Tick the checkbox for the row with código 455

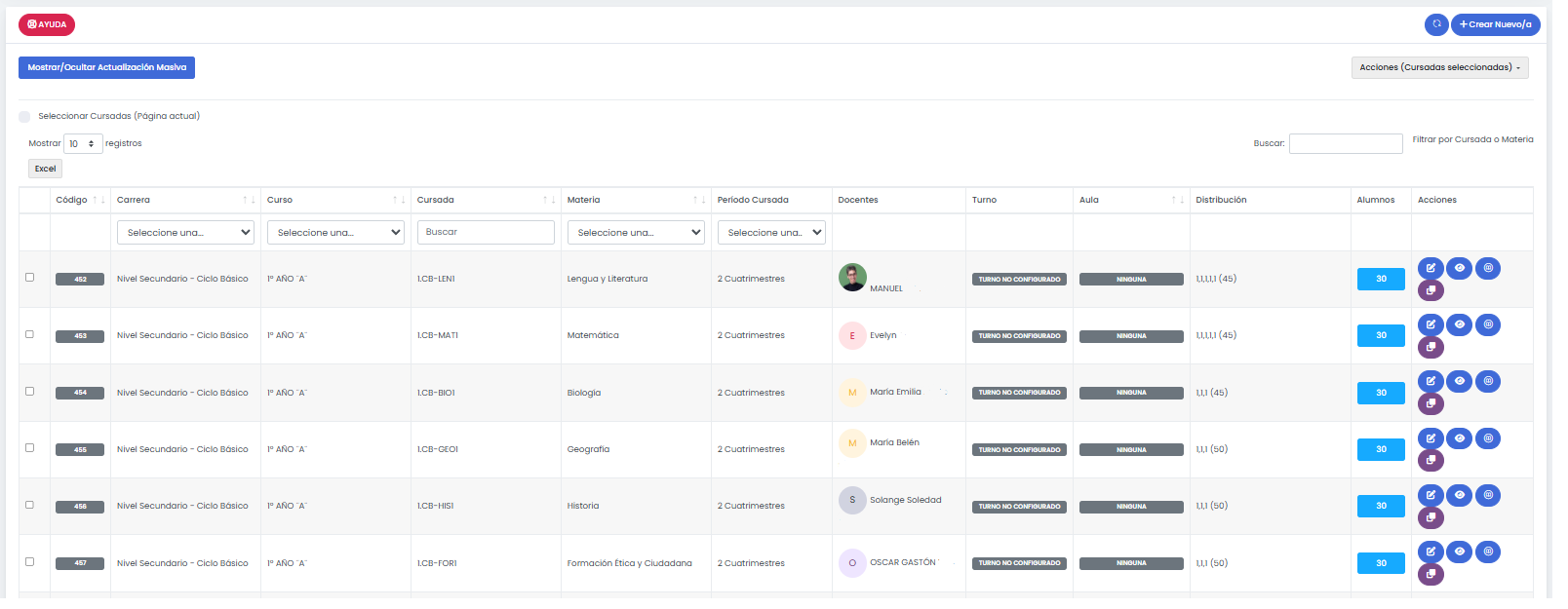click(x=29, y=448)
